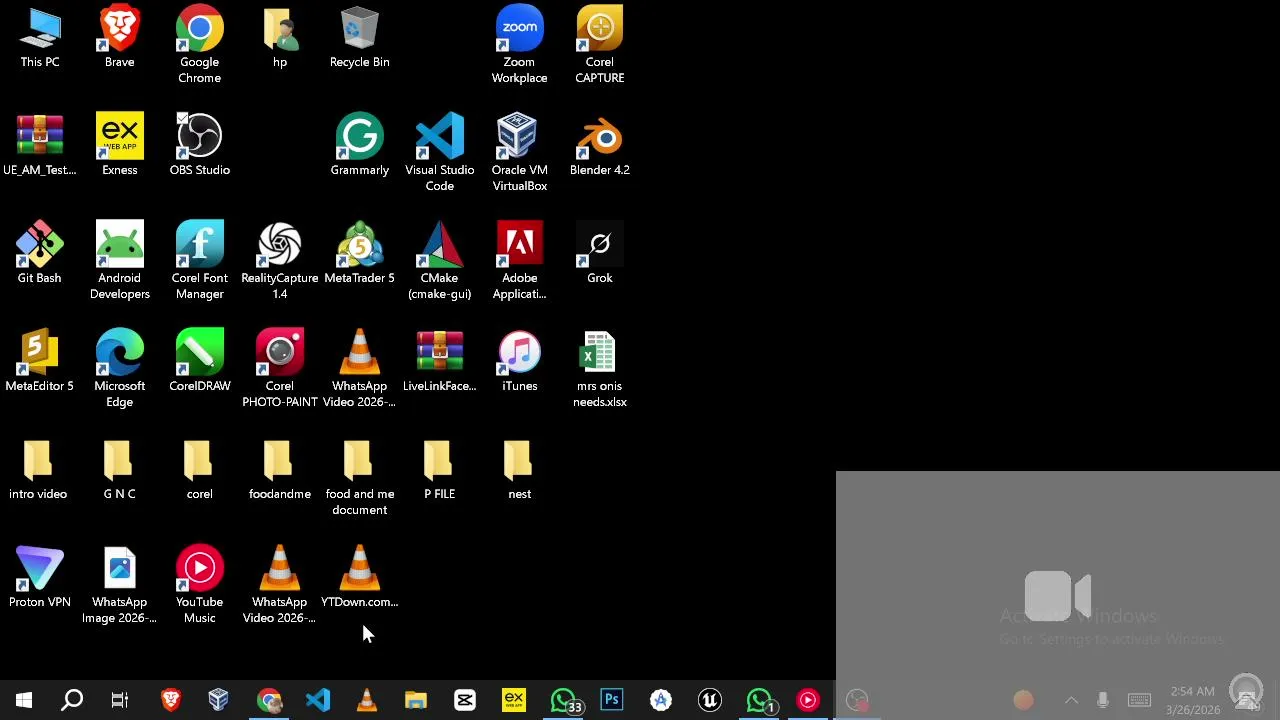Open the touch keyboard tray icon

pyautogui.click(x=1139, y=700)
